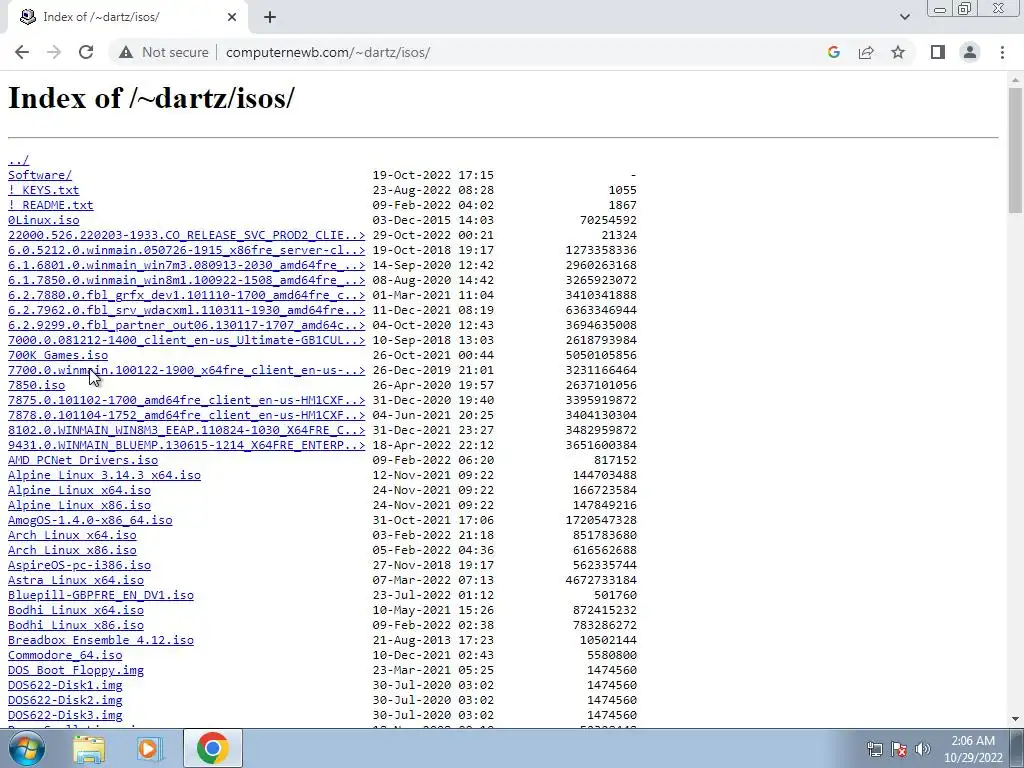Click the Chrome taskbar icon
This screenshot has width=1024, height=768.
pyautogui.click(x=212, y=748)
